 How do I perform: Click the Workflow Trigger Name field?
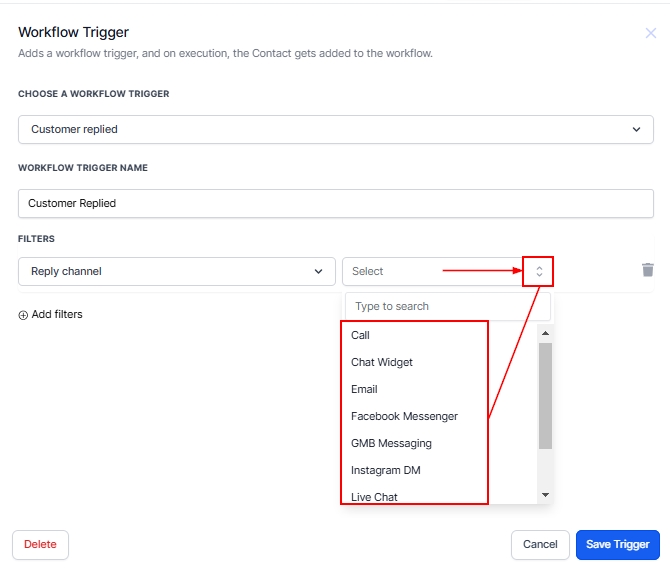[x=335, y=203]
